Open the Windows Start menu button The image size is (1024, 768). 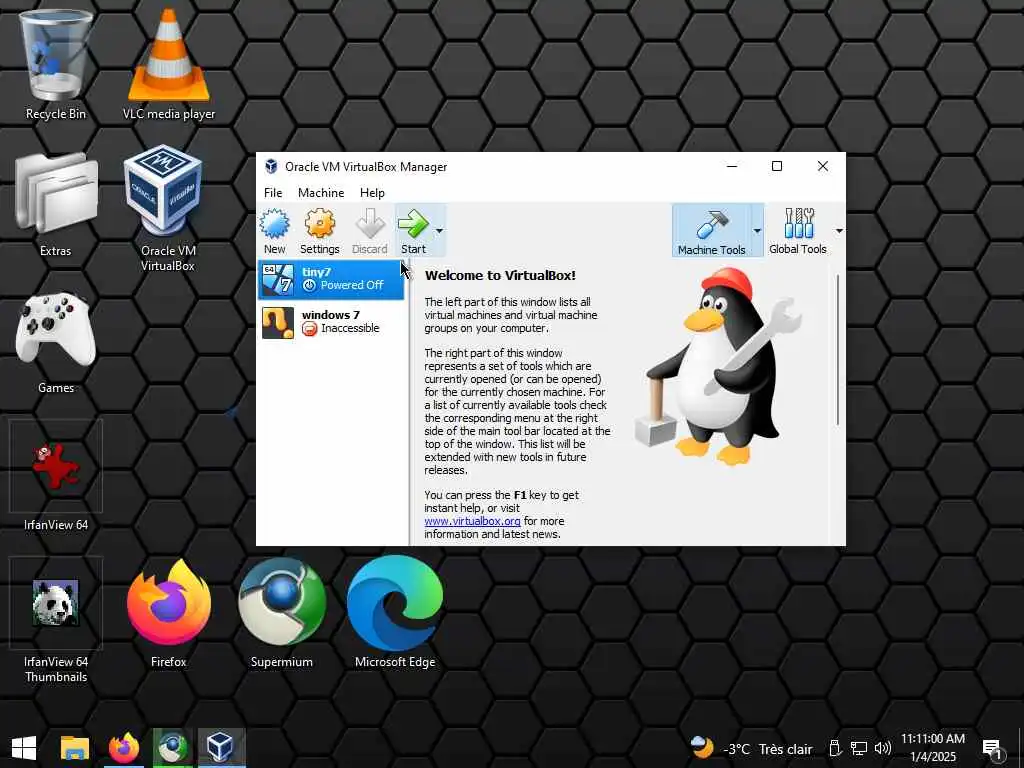click(24, 748)
